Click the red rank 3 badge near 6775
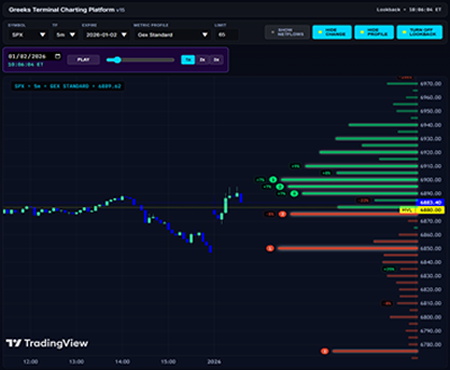This screenshot has height=370, width=450. 324,351
